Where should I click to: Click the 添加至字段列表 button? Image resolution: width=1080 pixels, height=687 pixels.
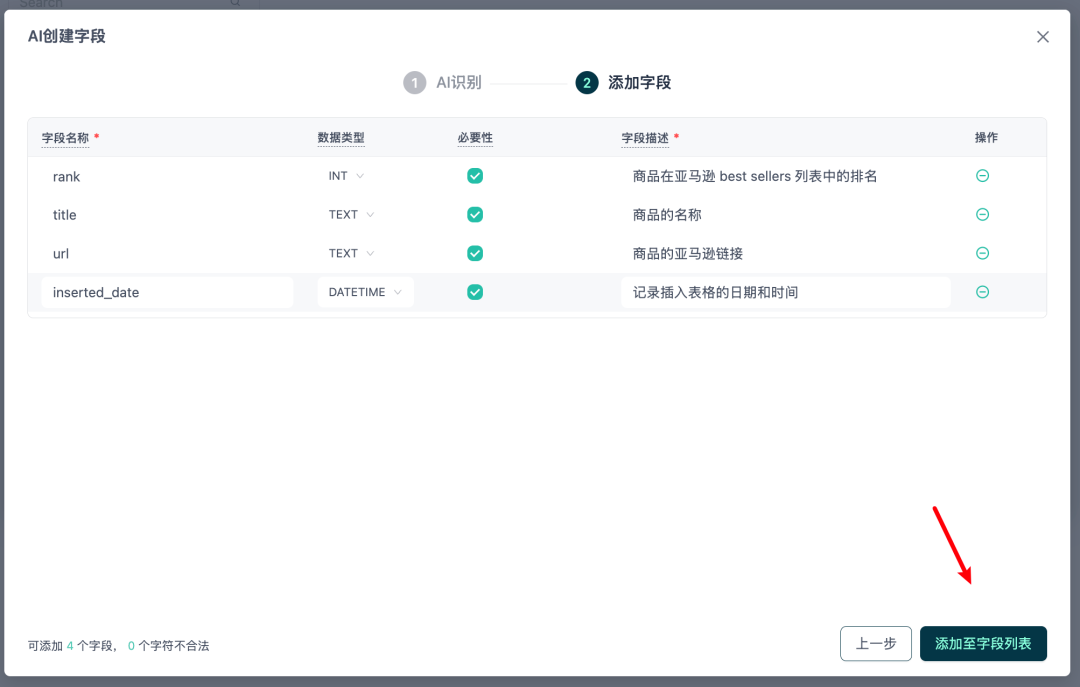click(x=982, y=644)
